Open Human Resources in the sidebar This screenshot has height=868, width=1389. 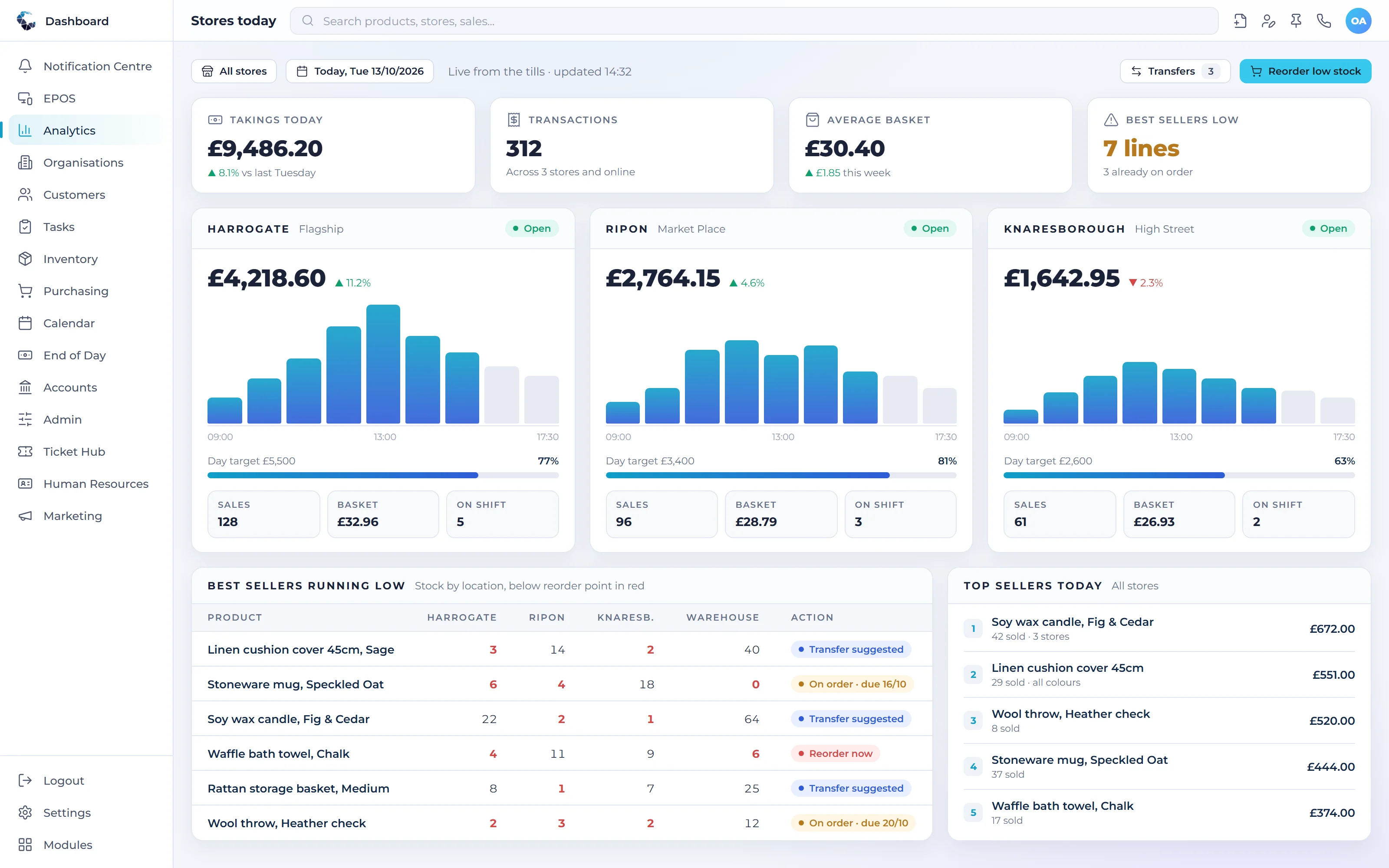(x=86, y=484)
